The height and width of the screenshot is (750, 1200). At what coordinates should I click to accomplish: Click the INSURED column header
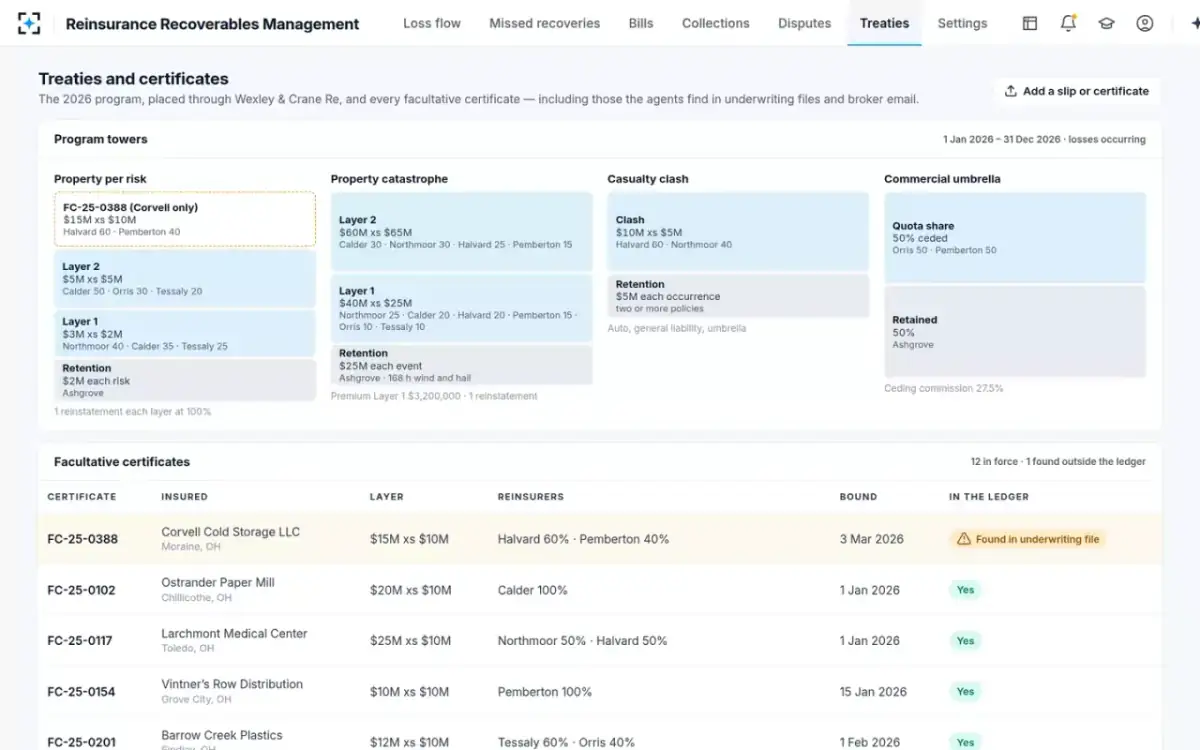coord(185,497)
